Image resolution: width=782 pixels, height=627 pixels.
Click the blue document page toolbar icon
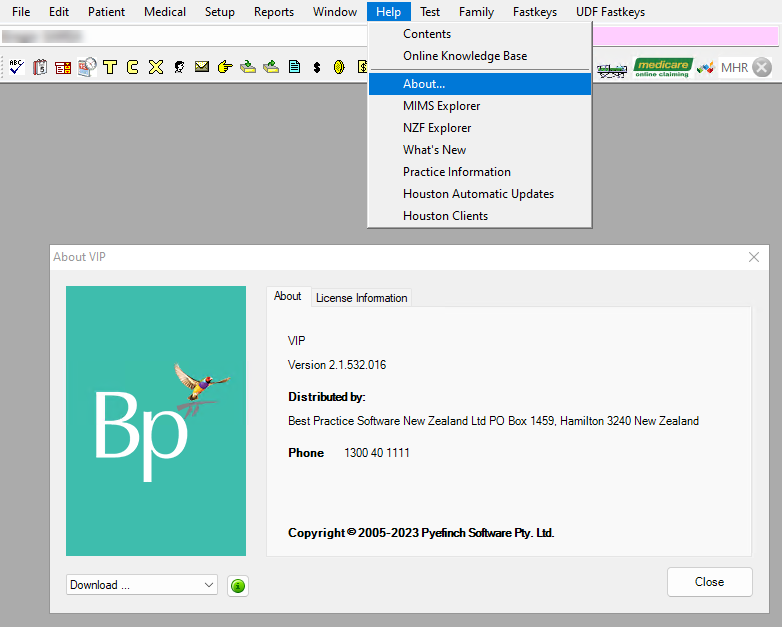click(x=294, y=67)
